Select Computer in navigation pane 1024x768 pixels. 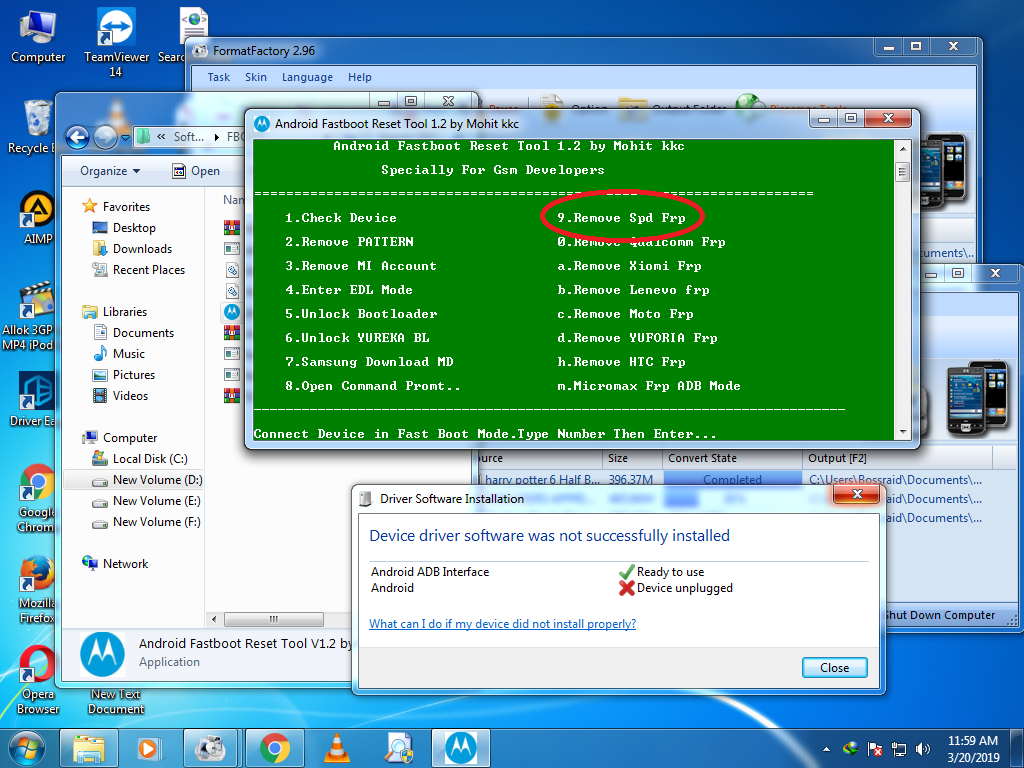coord(120,438)
